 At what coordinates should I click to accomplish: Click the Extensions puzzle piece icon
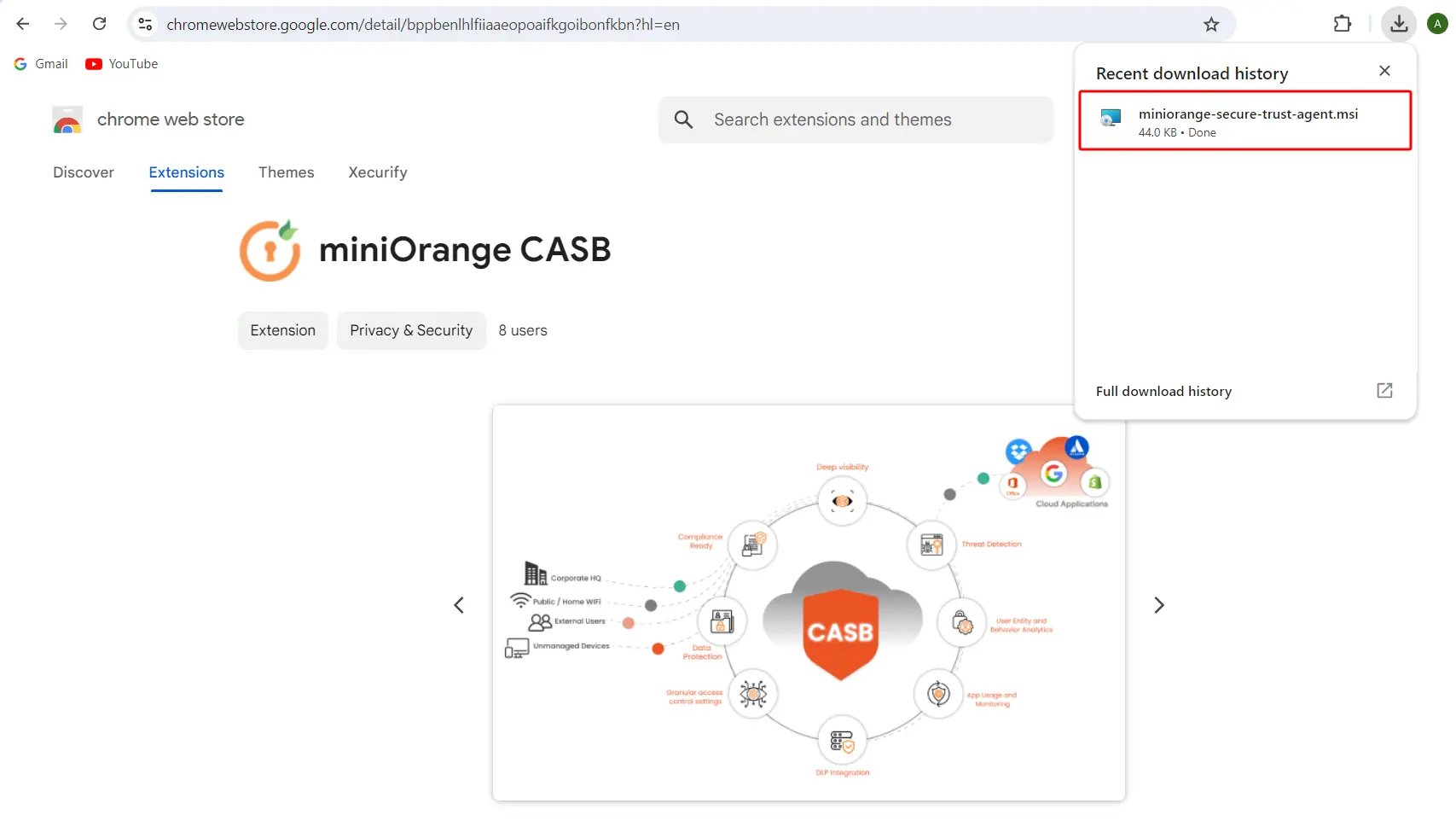click(x=1342, y=23)
